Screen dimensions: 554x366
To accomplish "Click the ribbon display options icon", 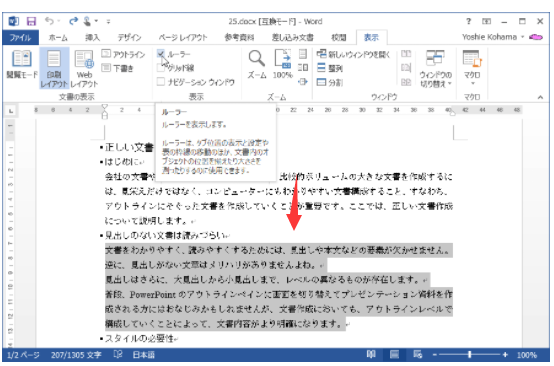I will 487,22.
